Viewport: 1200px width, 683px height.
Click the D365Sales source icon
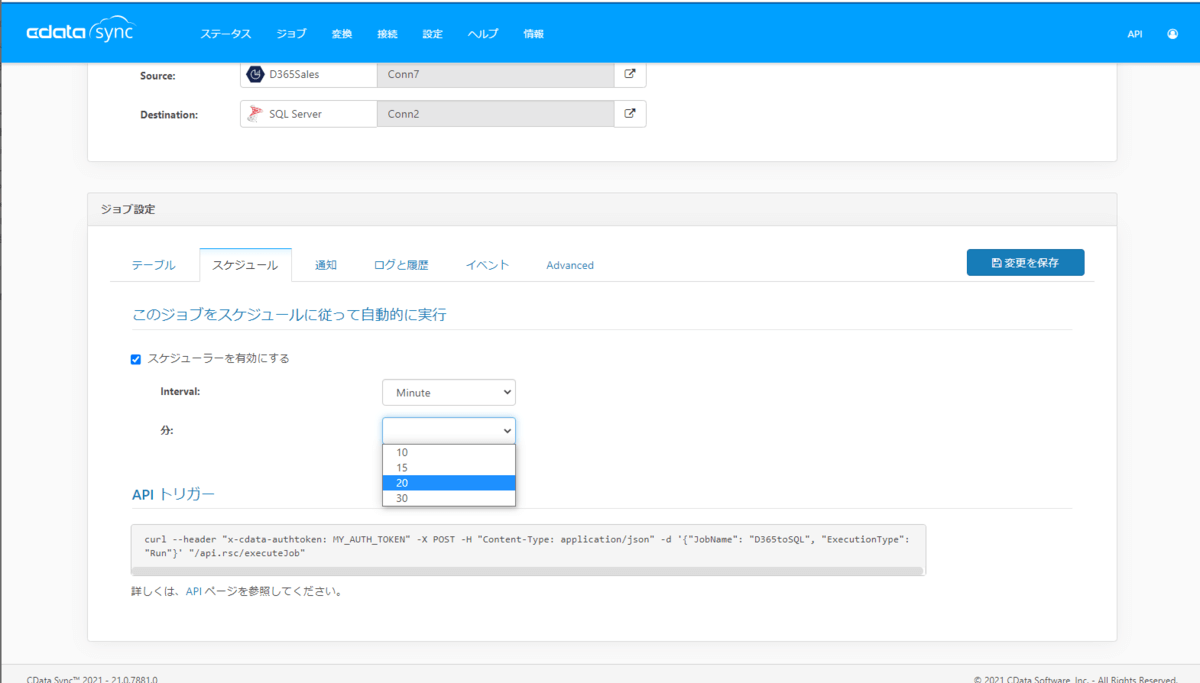pos(256,74)
